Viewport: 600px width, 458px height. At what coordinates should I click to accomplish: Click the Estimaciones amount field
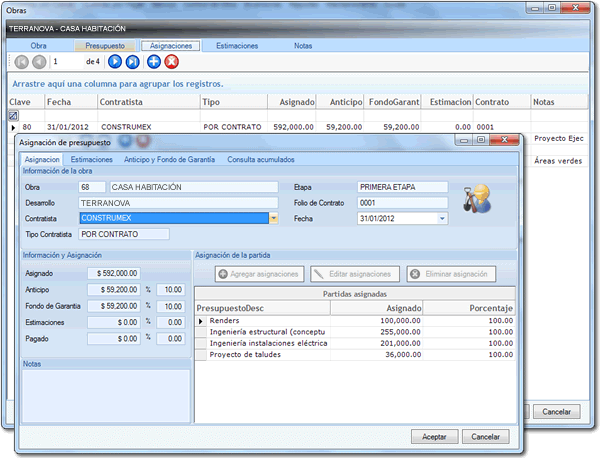[114, 323]
